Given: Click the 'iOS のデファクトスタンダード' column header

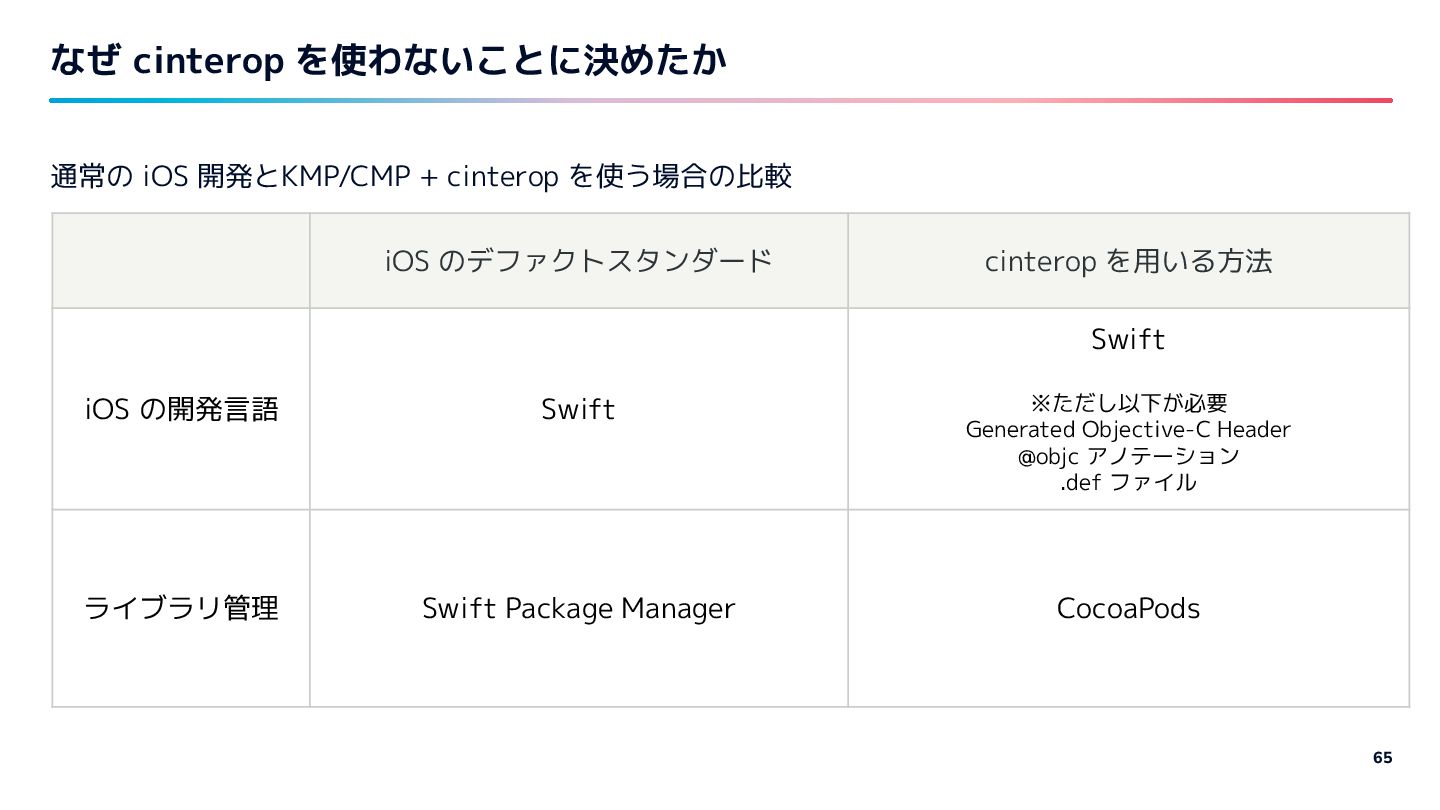Looking at the screenshot, I should (x=579, y=261).
